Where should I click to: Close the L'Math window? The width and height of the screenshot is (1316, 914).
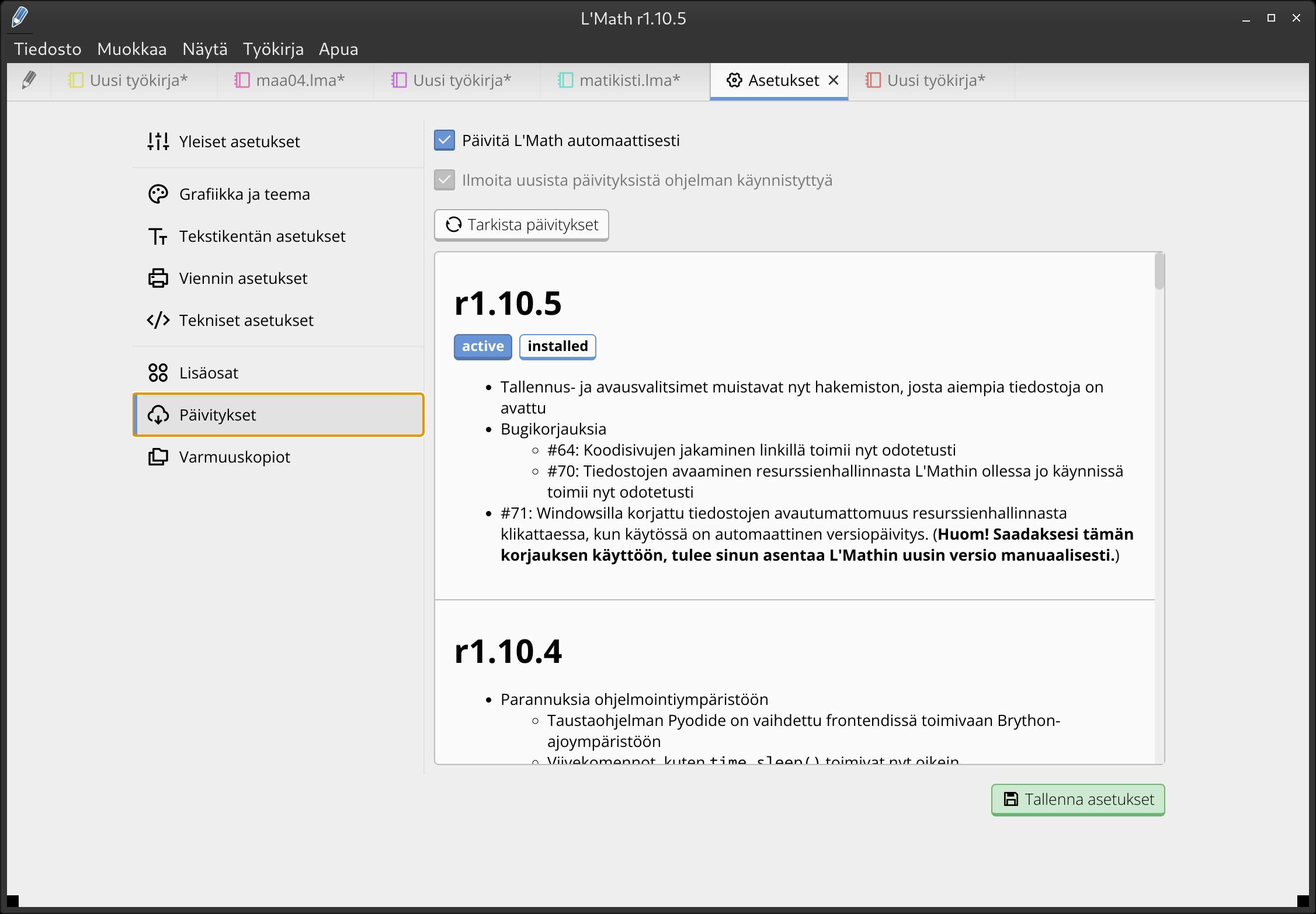point(1296,19)
